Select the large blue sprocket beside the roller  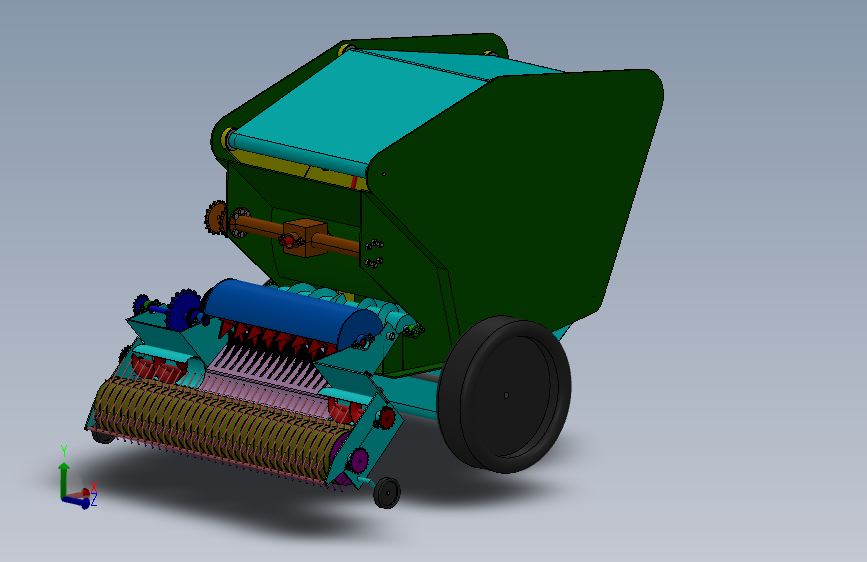[184, 311]
